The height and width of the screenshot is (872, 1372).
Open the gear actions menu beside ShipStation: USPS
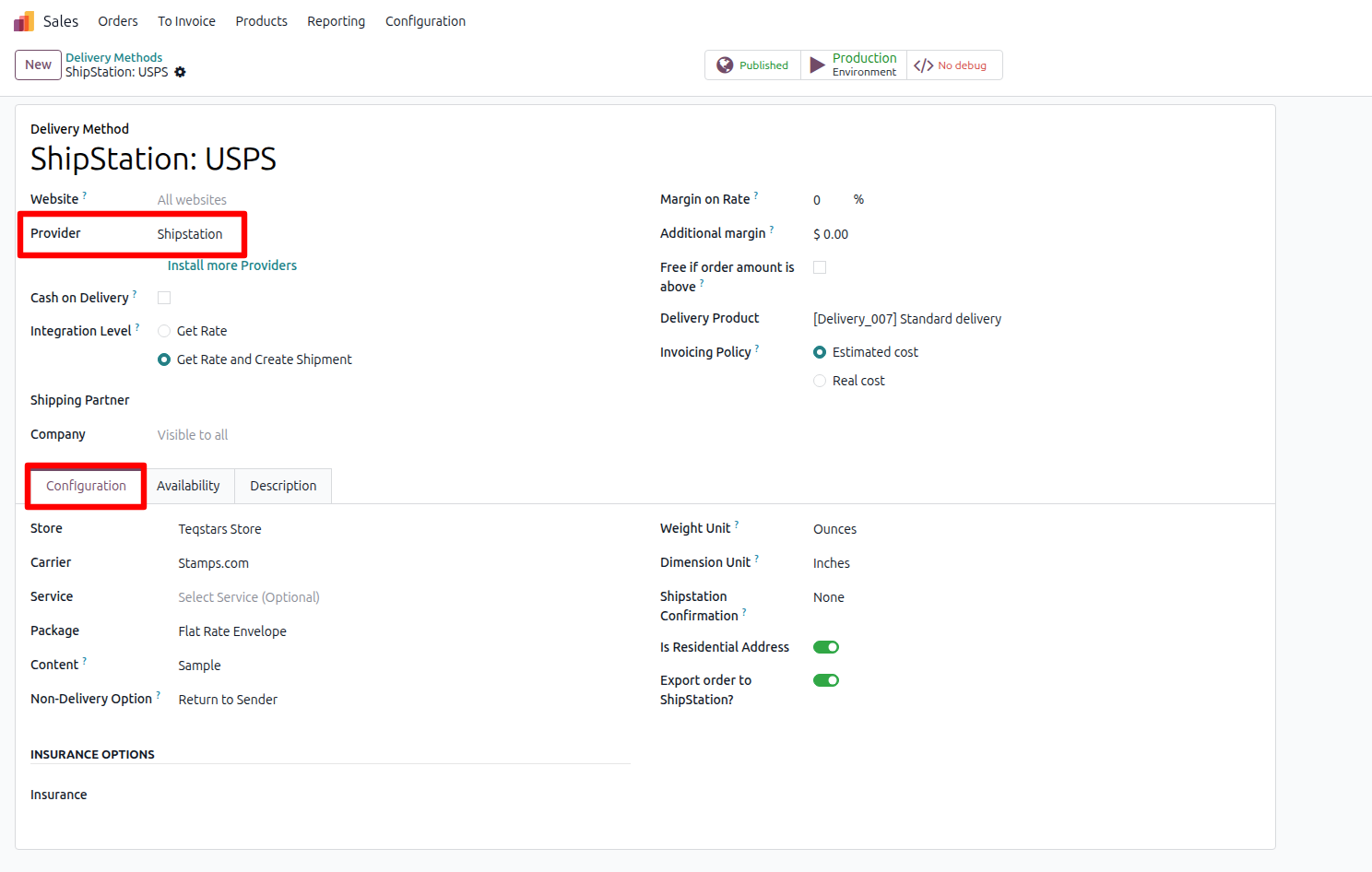(x=181, y=72)
